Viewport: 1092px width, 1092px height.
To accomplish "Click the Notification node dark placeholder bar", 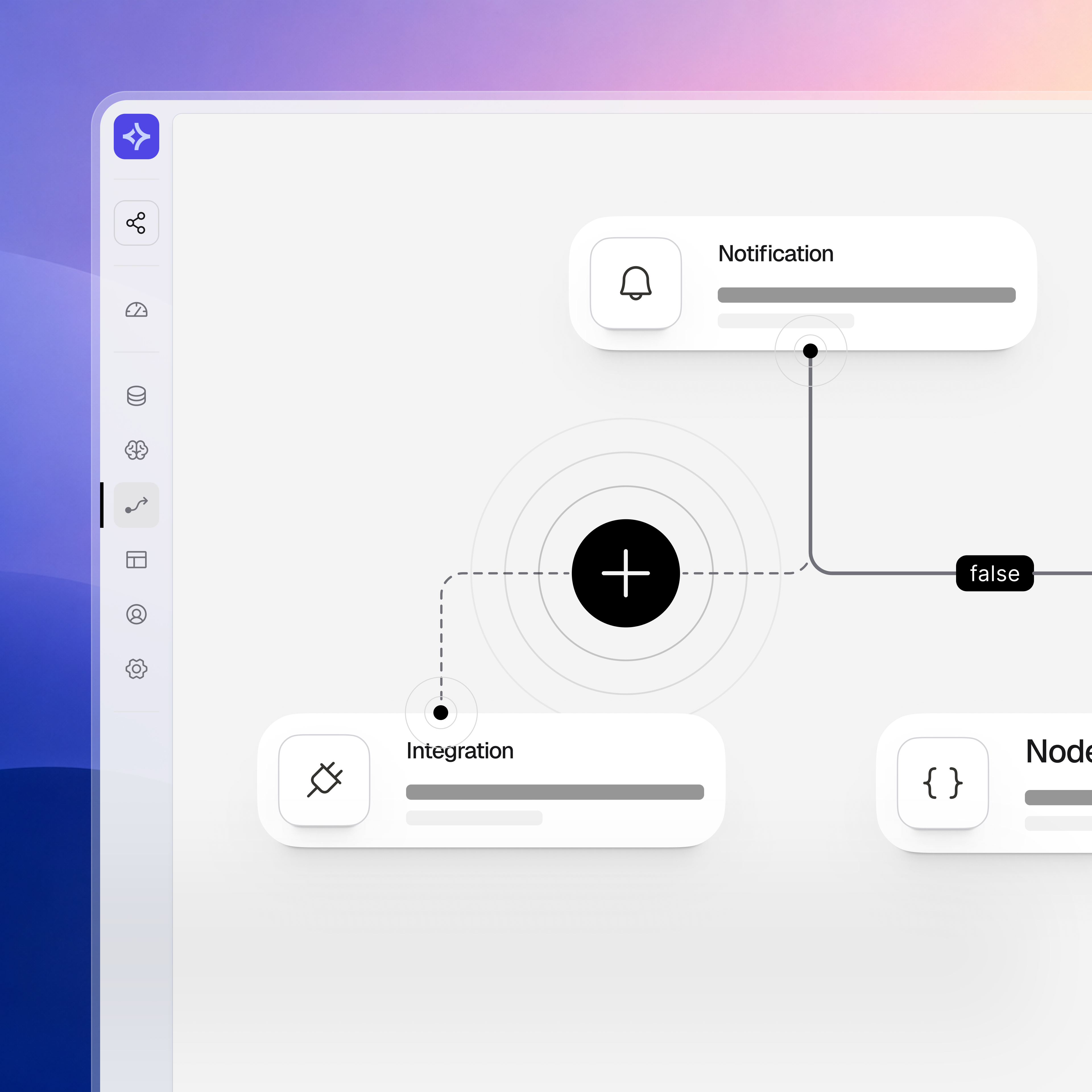I will click(x=866, y=295).
